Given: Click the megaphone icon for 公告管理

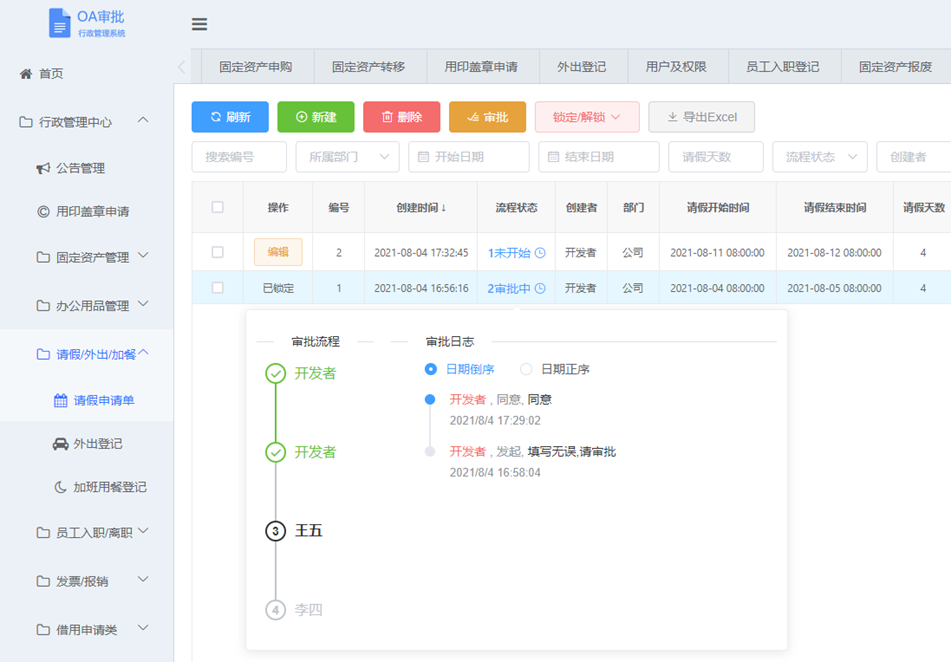Looking at the screenshot, I should pyautogui.click(x=43, y=168).
